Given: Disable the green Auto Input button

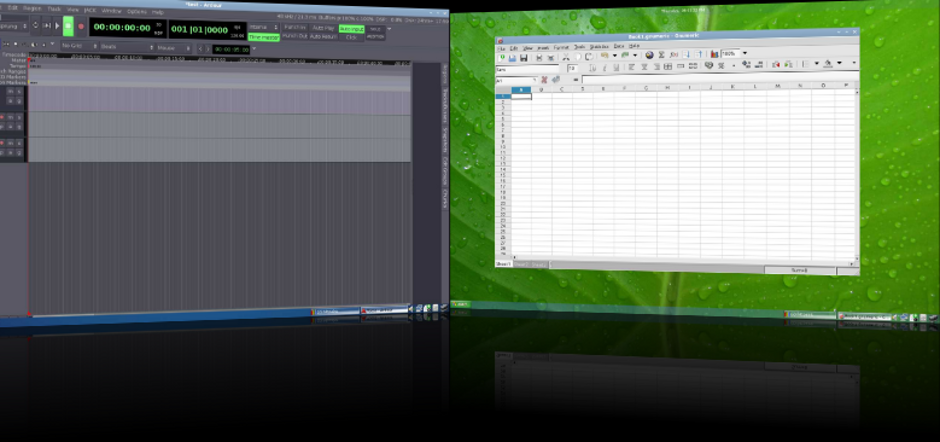Looking at the screenshot, I should pos(351,29).
